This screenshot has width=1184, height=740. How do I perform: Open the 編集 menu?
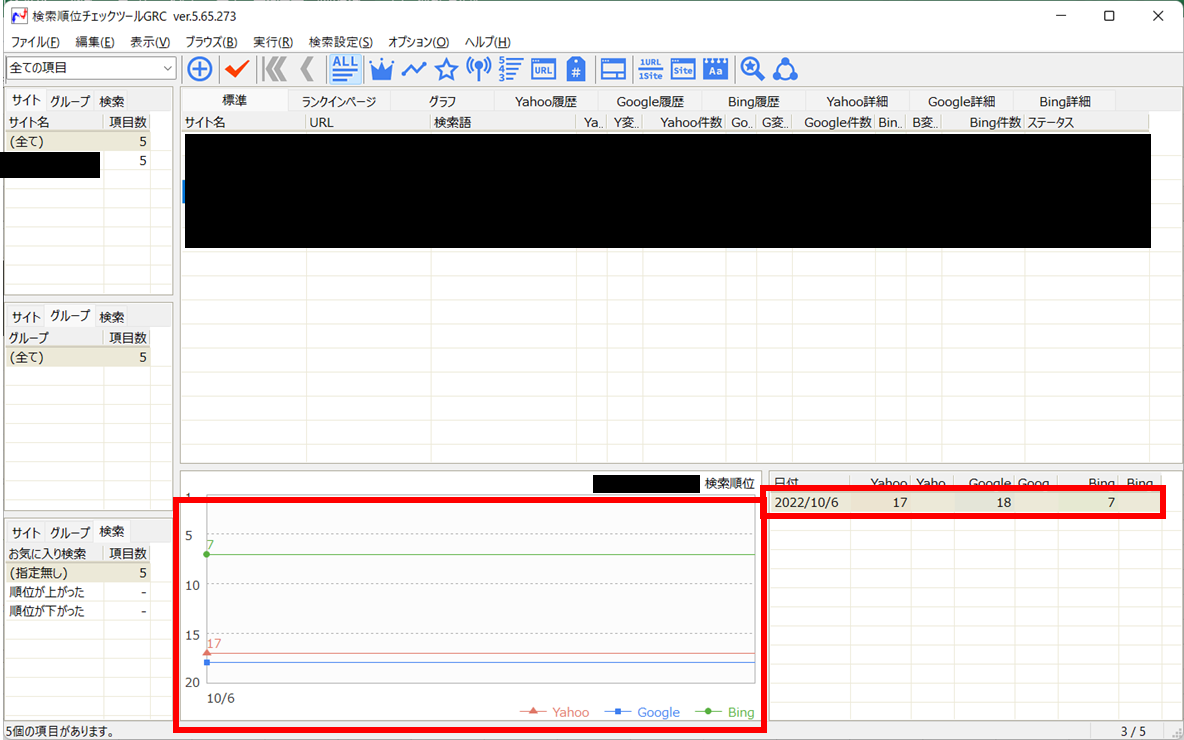click(x=95, y=42)
